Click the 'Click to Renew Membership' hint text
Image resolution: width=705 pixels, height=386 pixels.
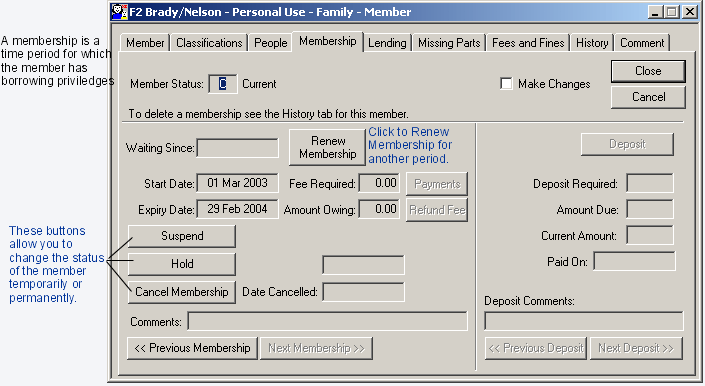click(x=410, y=145)
